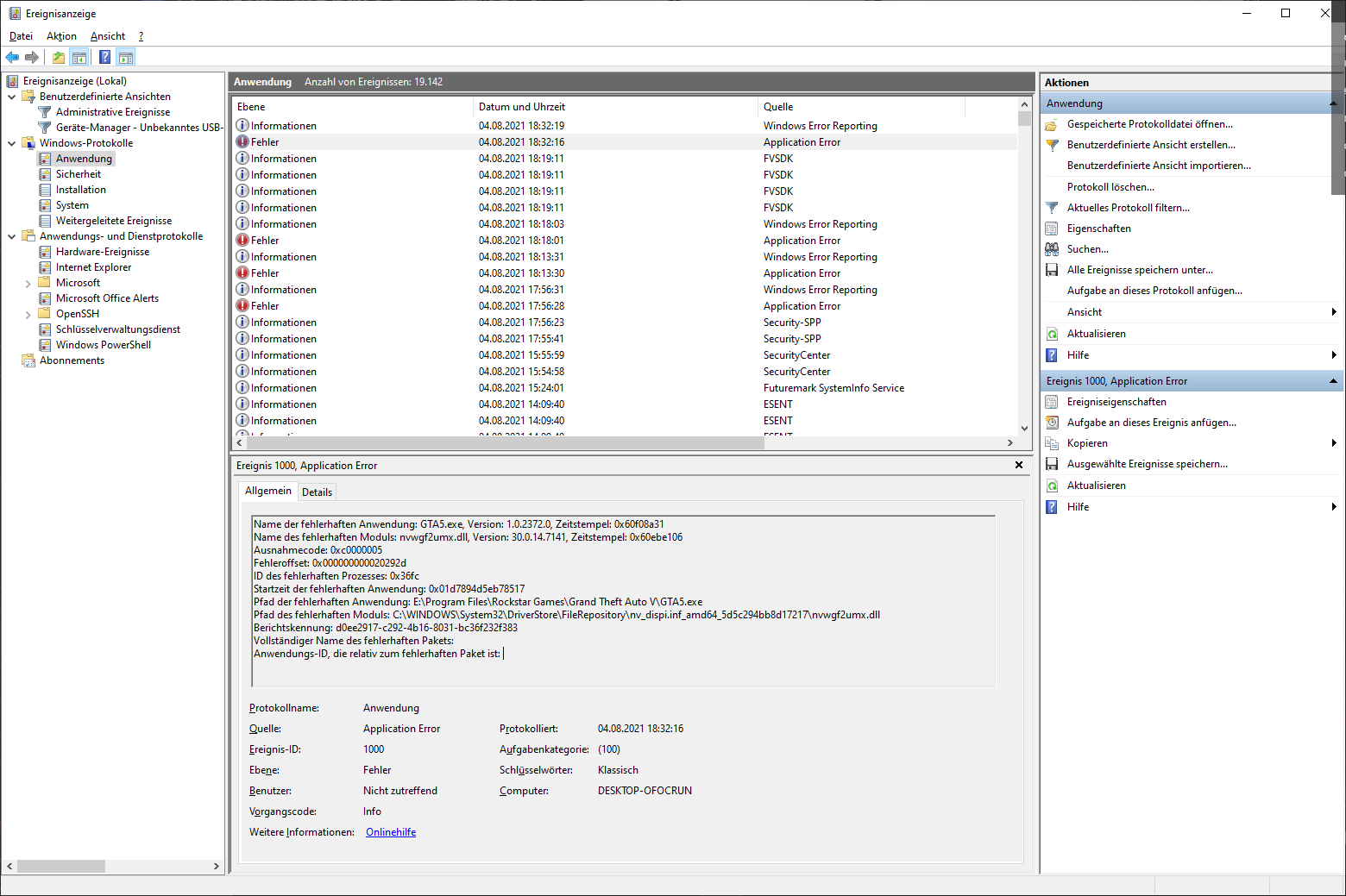Select the Futuremark SystemInfo Service event row
Image resolution: width=1346 pixels, height=896 pixels.
point(625,388)
